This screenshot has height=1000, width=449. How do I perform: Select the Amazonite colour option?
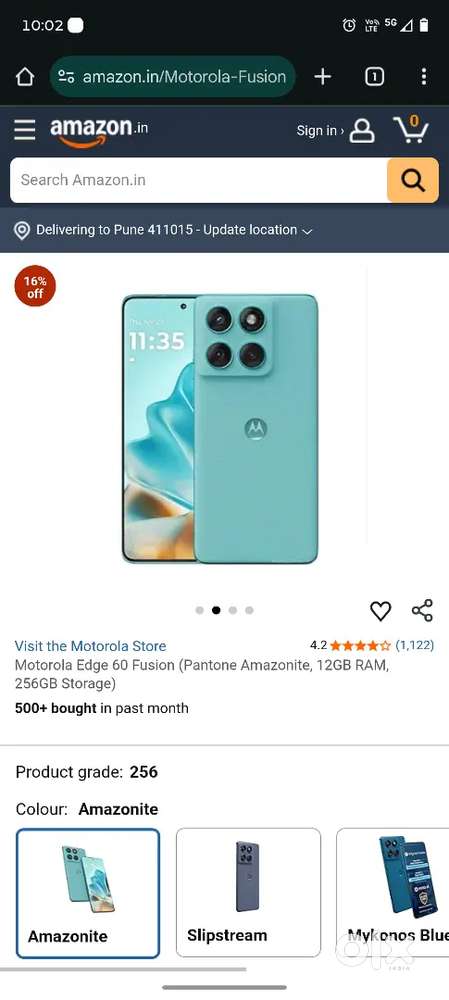(x=88, y=893)
